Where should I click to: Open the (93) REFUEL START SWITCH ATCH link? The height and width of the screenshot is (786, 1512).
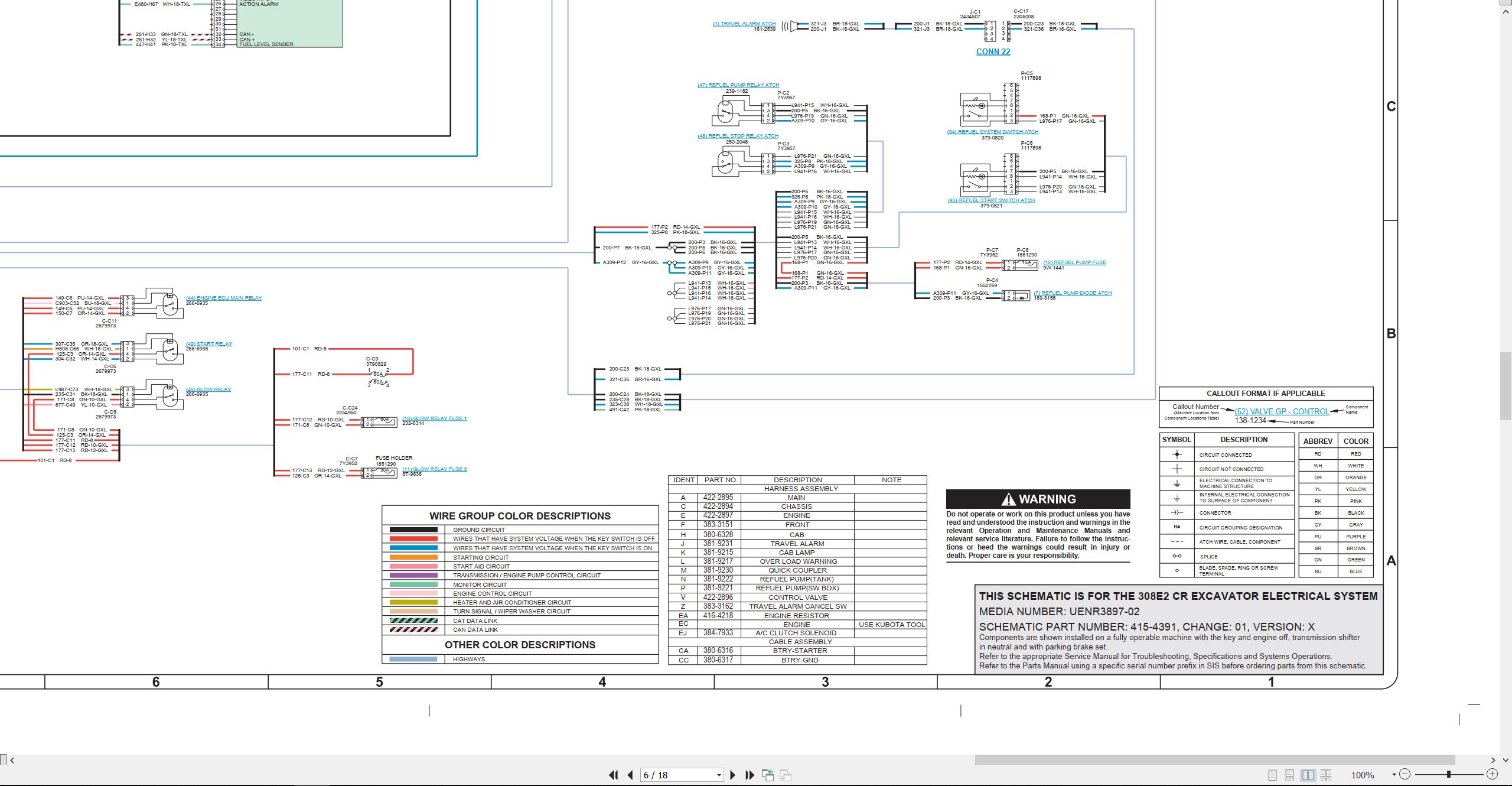point(991,200)
